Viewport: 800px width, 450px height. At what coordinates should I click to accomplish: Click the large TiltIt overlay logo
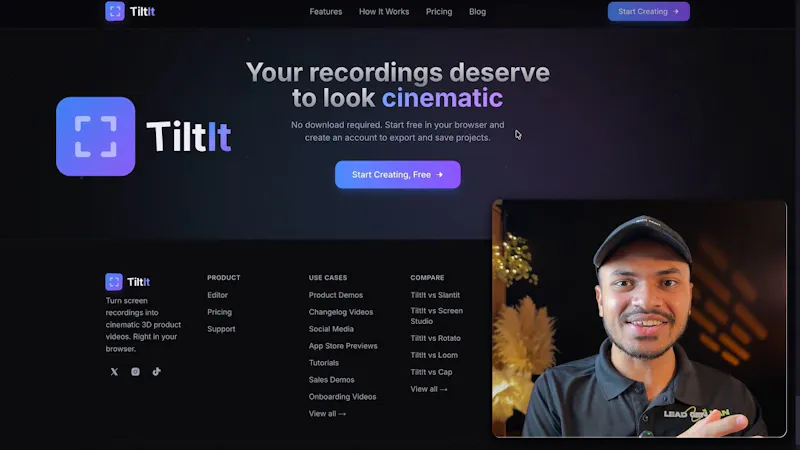[144, 137]
